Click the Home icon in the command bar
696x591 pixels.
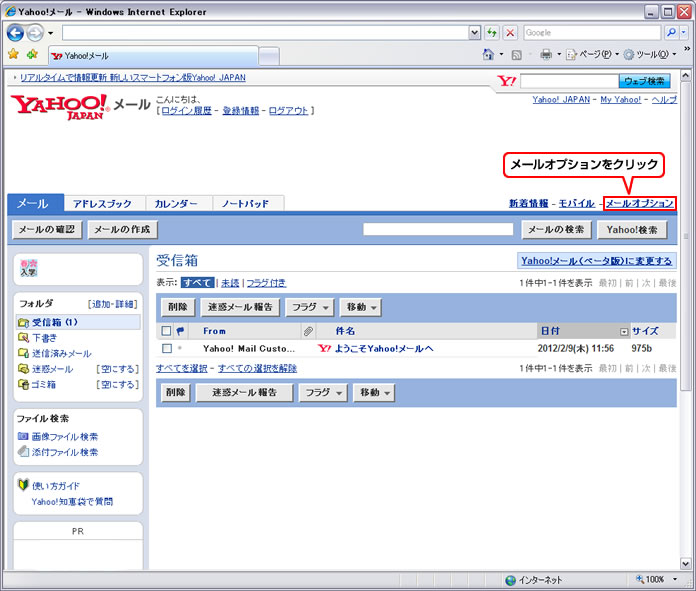tap(488, 54)
